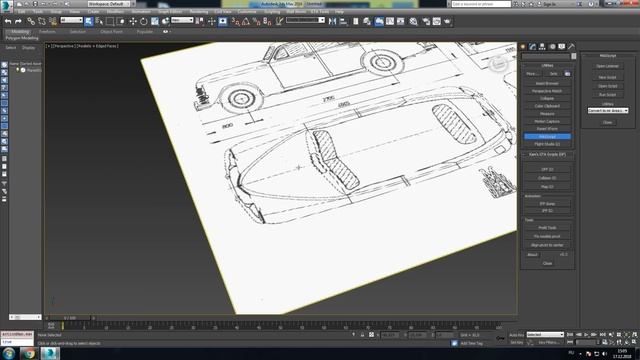
Task: Toggle Auto Key mode
Action: (x=517, y=335)
